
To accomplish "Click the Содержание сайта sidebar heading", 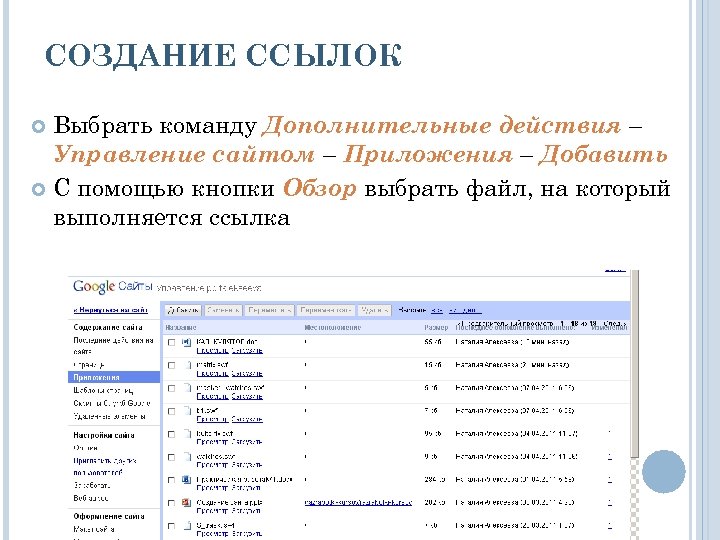I will pyautogui.click(x=108, y=327).
